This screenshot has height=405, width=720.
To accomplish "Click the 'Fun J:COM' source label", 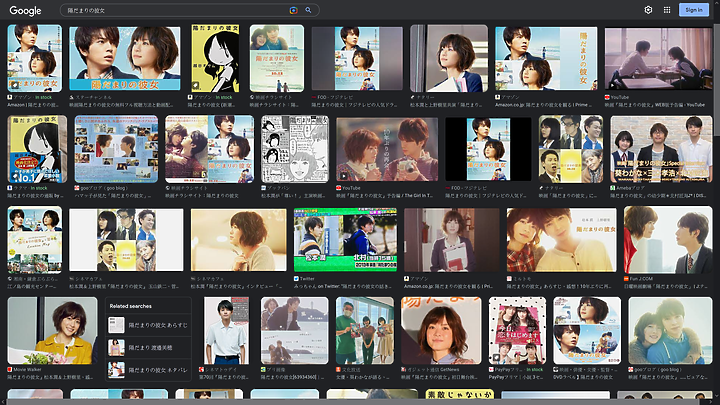I will point(638,278).
